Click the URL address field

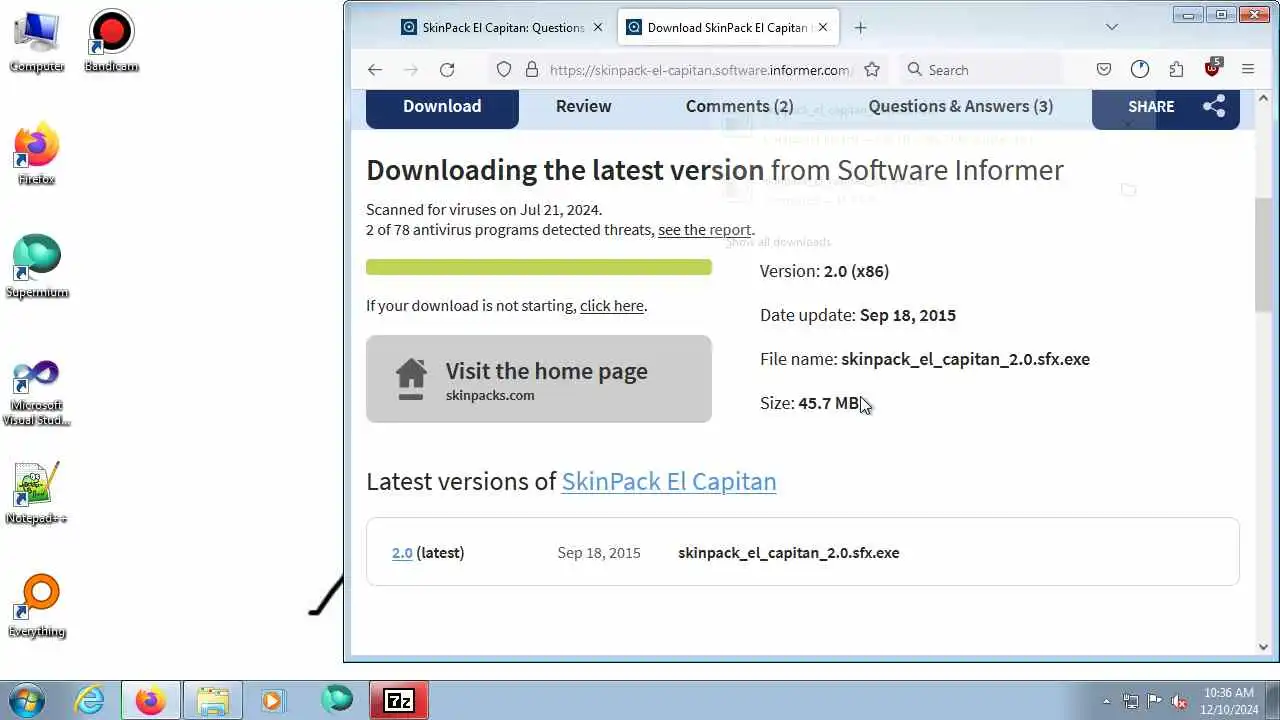[700, 69]
